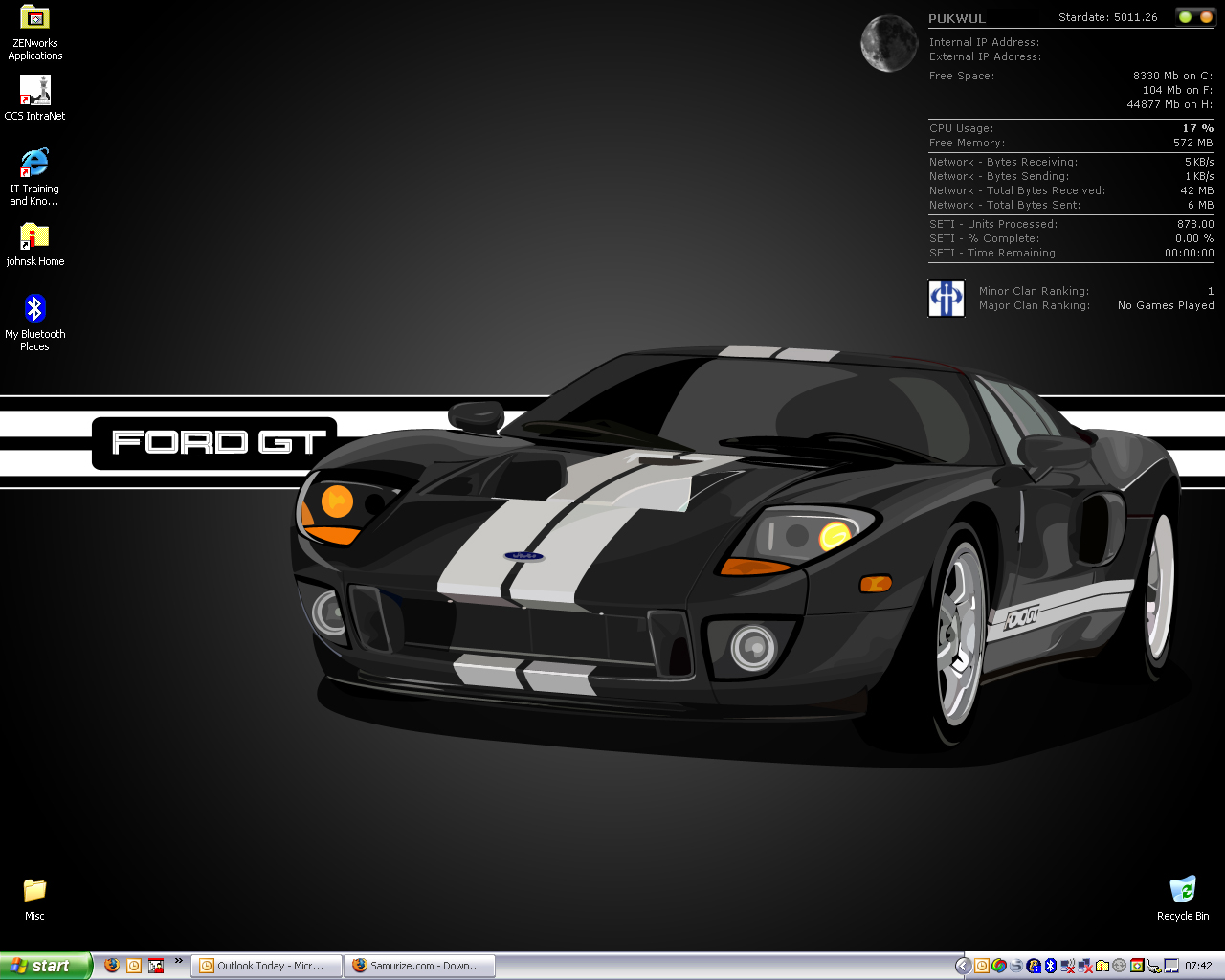Click the disconnected two-computers network tray icon

pos(1085,966)
